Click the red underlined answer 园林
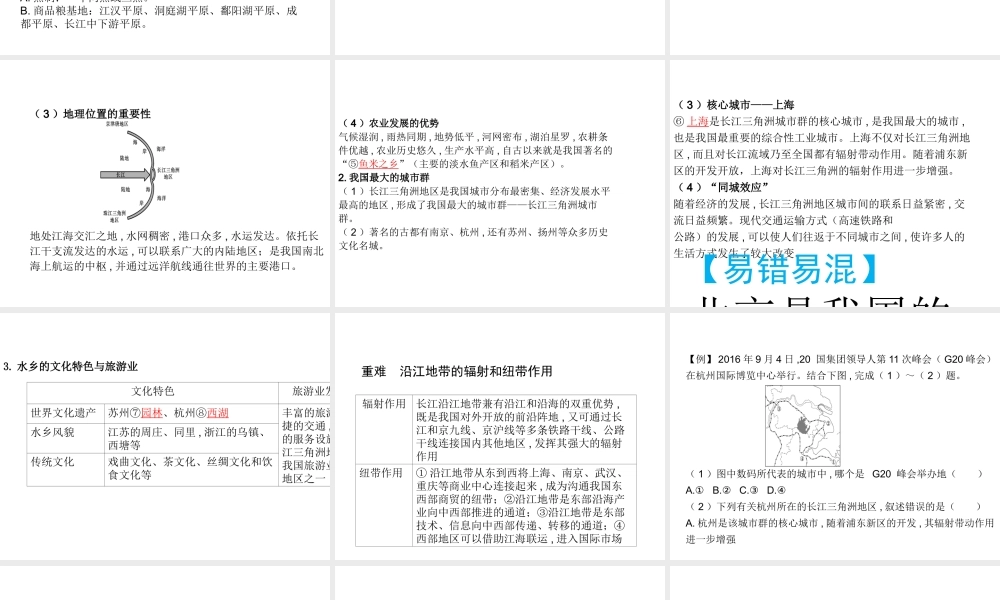Viewport: 1000px width, 600px height. [152, 413]
